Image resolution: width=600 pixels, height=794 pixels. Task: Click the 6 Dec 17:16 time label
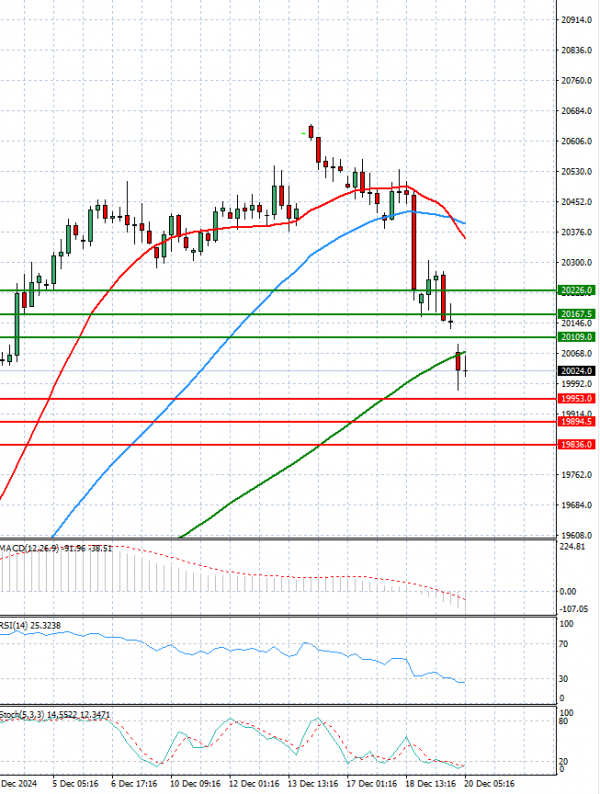pos(134,783)
